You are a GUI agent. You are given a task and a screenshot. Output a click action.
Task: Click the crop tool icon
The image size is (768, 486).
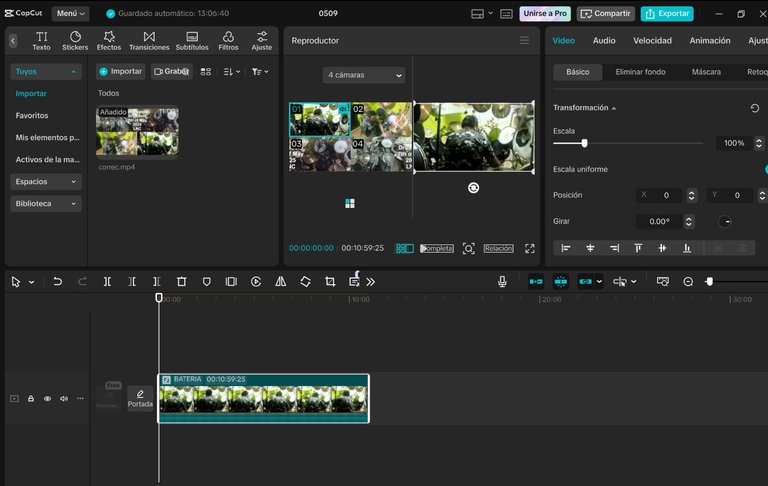330,282
